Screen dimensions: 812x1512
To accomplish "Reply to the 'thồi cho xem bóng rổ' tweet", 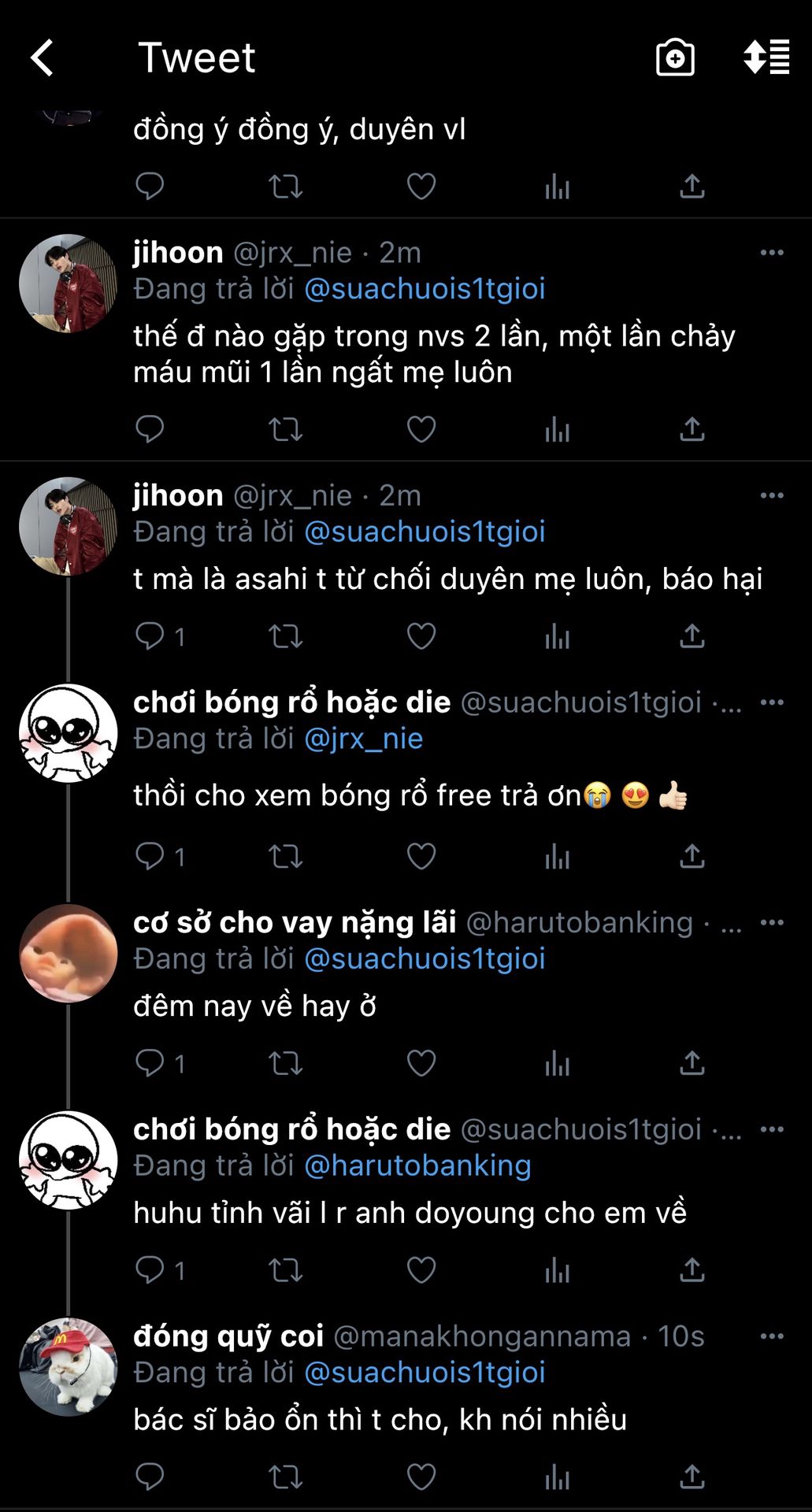I will tap(150, 856).
